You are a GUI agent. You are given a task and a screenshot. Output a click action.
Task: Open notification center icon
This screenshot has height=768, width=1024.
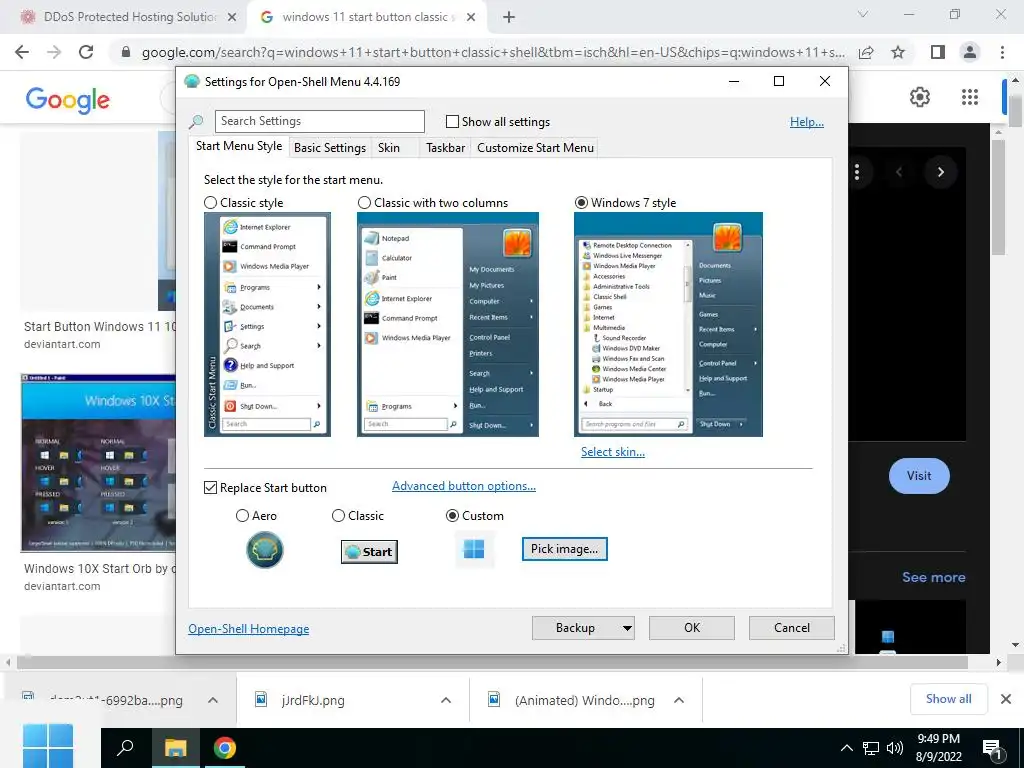992,749
